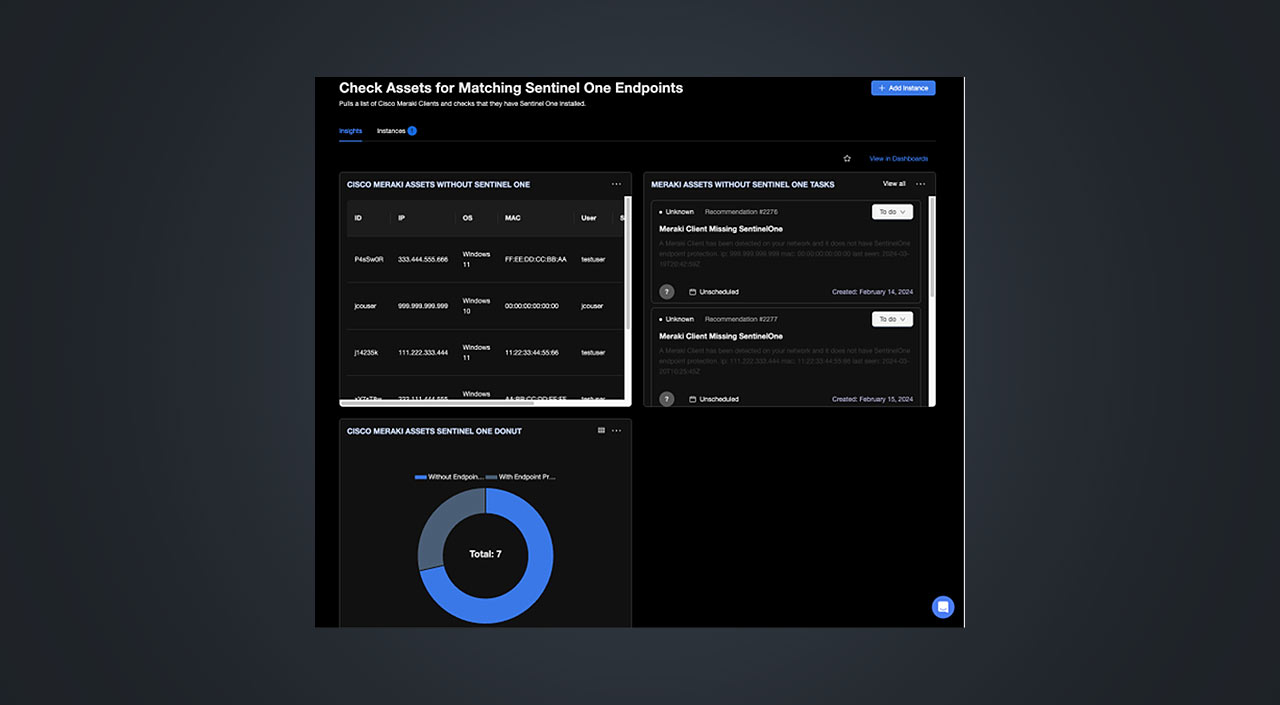Open To do dropdown for Recommendation #2276
This screenshot has width=1280, height=705.
[892, 212]
